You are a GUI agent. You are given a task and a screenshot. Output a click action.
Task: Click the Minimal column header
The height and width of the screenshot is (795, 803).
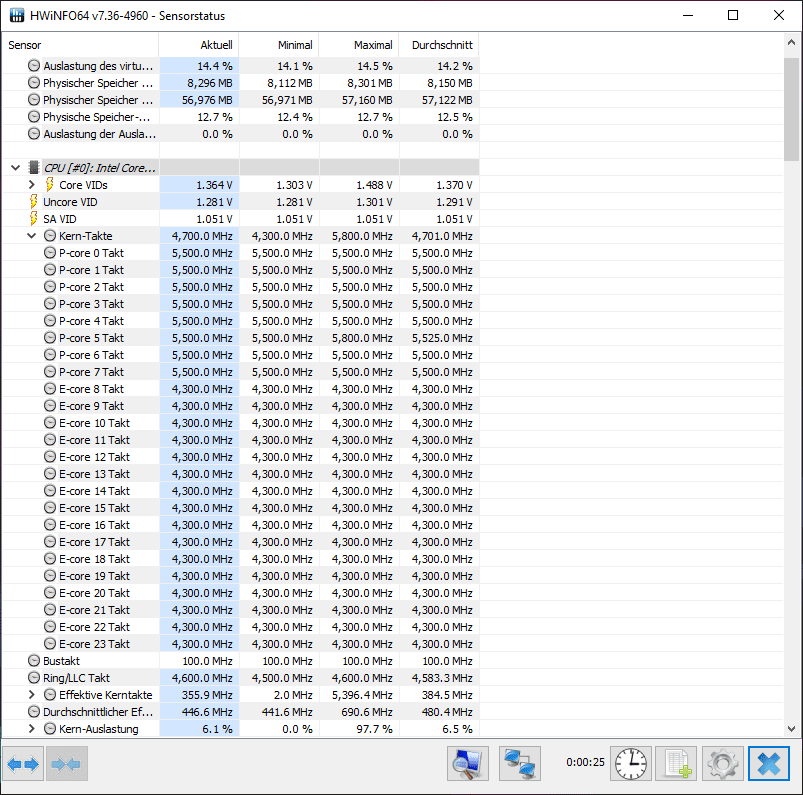pyautogui.click(x=279, y=45)
